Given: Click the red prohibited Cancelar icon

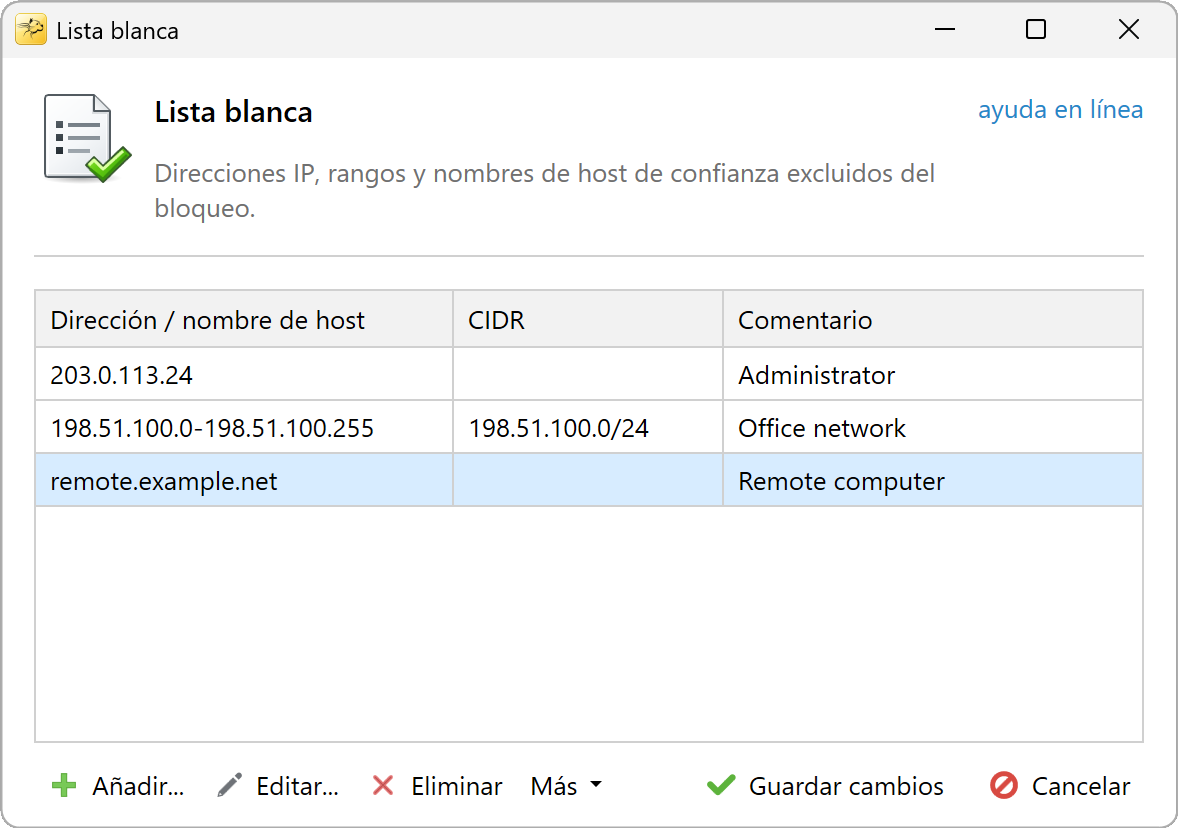Looking at the screenshot, I should pyautogui.click(x=1004, y=785).
